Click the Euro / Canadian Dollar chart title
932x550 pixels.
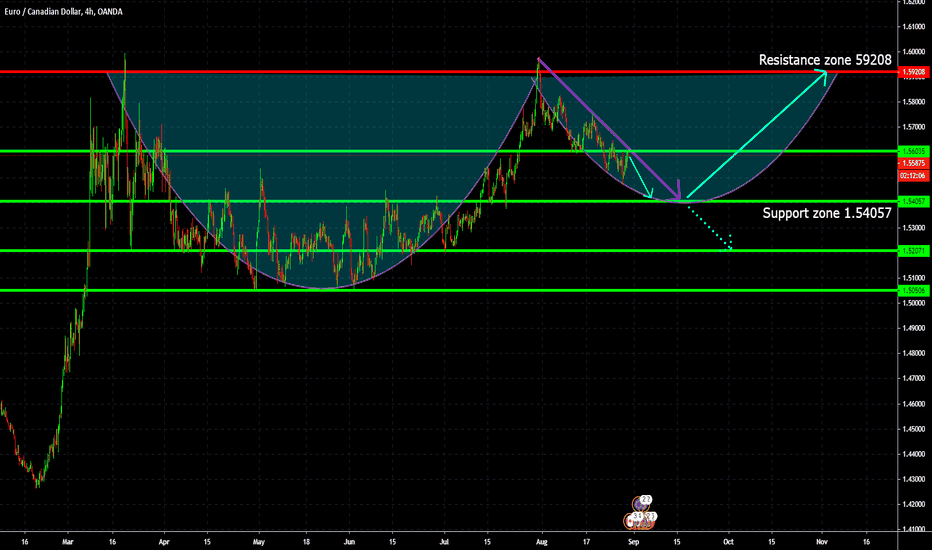63,11
